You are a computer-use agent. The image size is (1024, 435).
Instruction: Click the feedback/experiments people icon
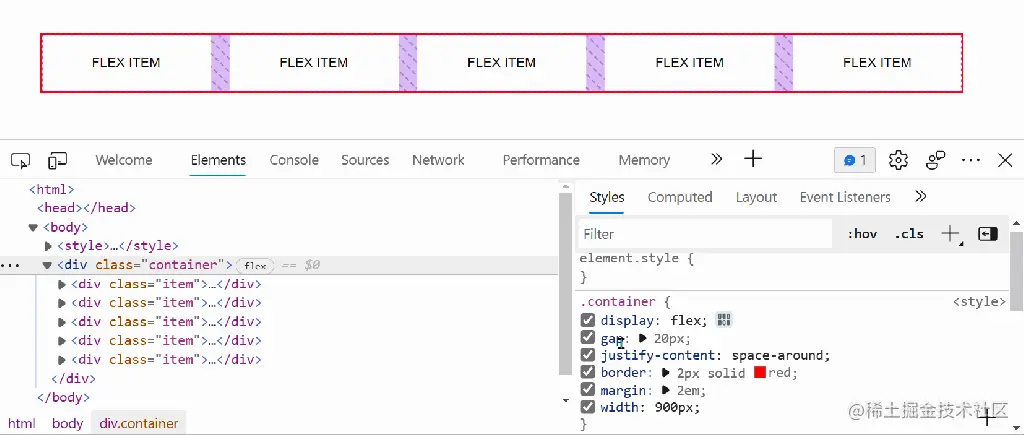[x=936, y=160]
